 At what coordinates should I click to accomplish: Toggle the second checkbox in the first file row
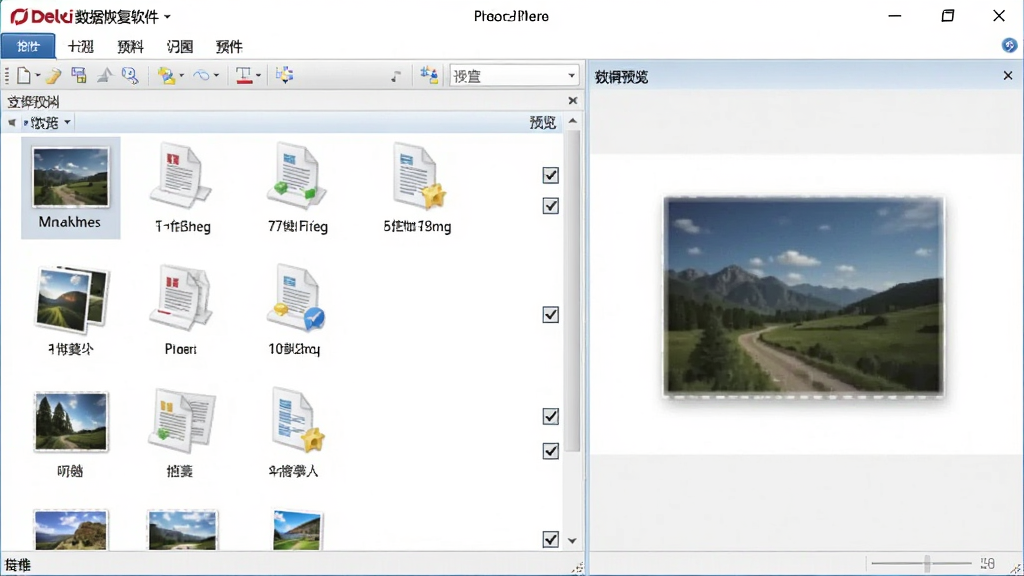[551, 206]
